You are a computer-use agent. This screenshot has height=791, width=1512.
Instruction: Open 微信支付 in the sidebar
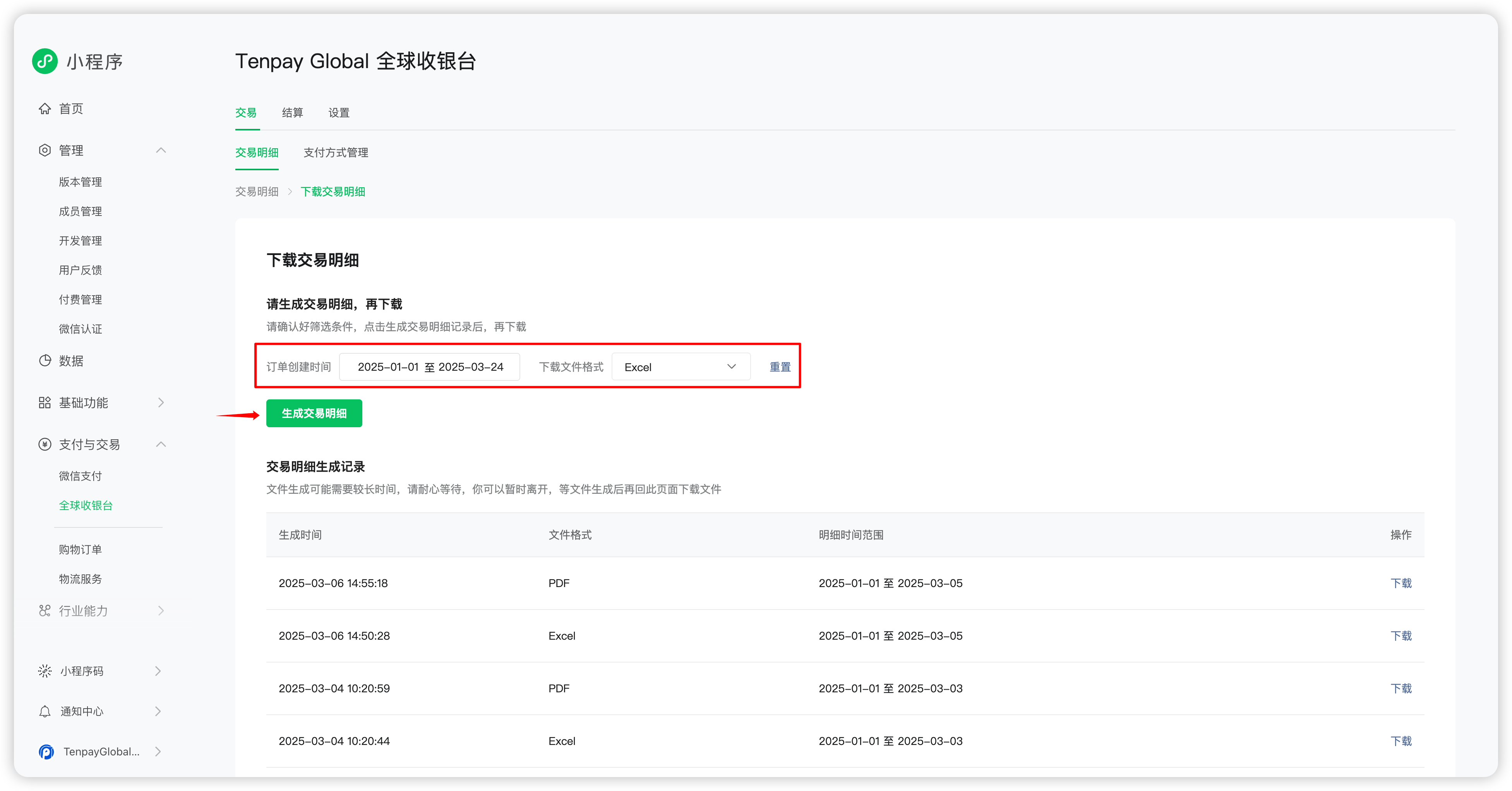81,476
